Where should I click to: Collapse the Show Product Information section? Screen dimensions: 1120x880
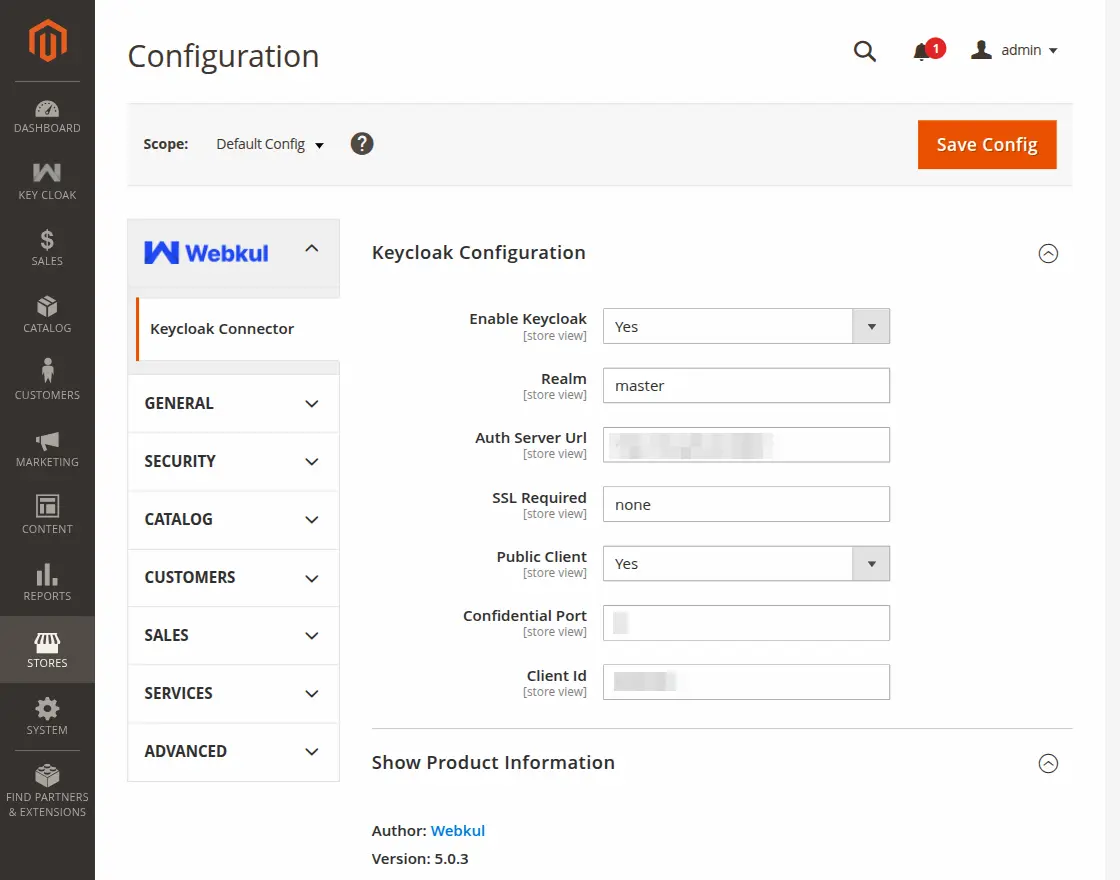point(1048,764)
